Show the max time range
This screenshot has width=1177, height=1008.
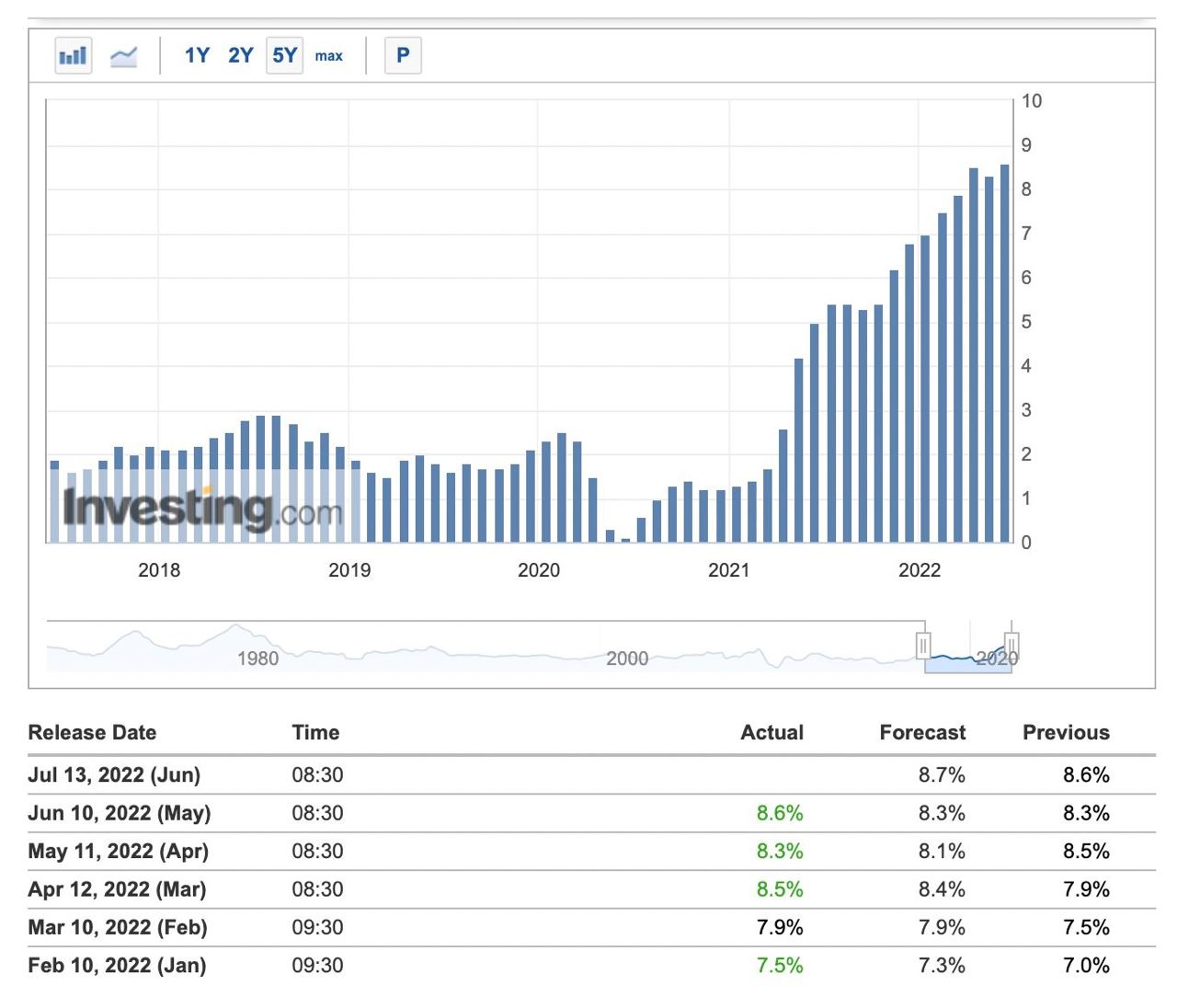(x=328, y=56)
